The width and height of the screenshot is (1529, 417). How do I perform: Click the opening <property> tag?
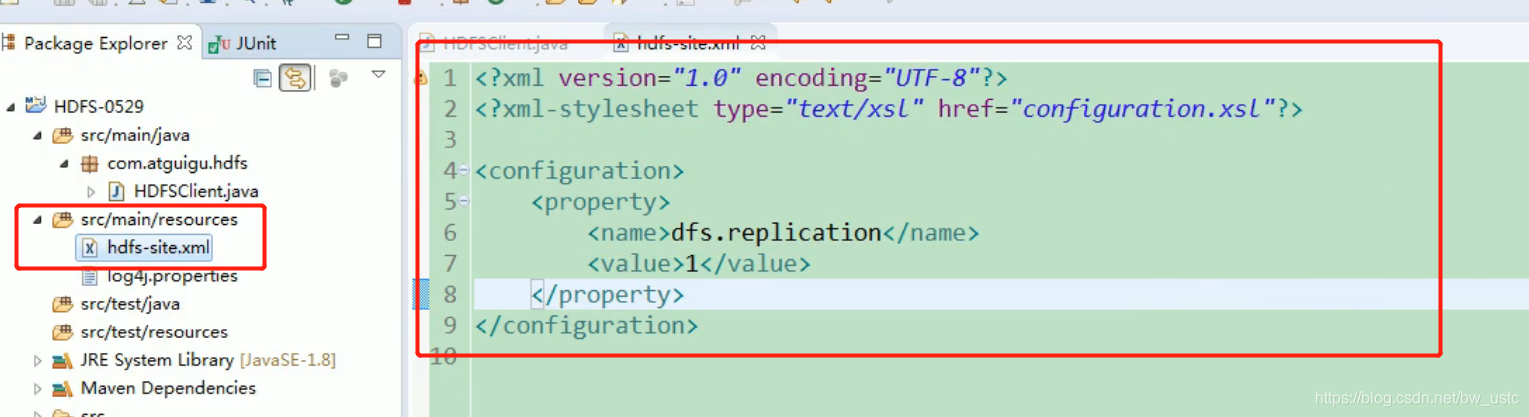pos(600,202)
